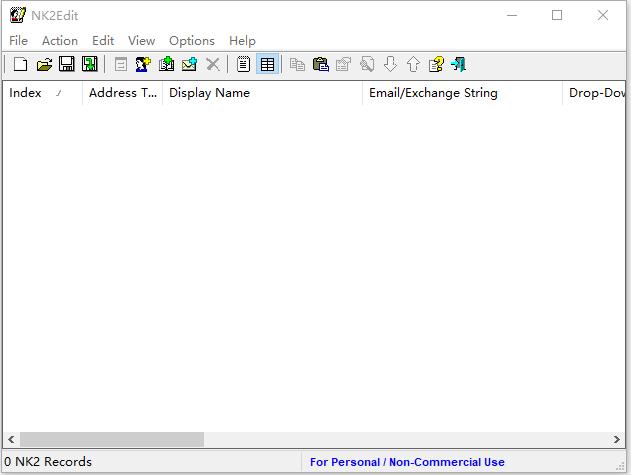Click the Copy selected items icon
The height and width of the screenshot is (475, 631).
coord(297,64)
